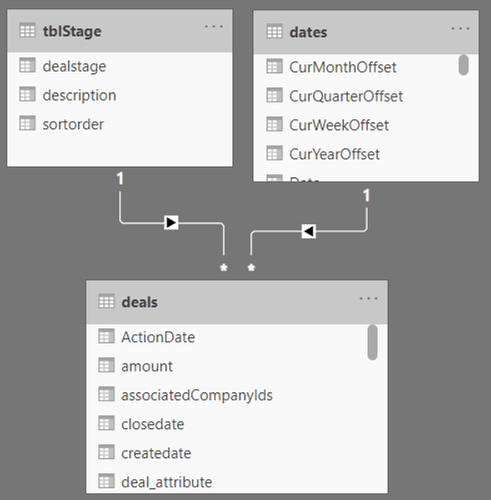491x500 pixels.
Task: Open the dates table options ellipsis
Action: pos(460,28)
